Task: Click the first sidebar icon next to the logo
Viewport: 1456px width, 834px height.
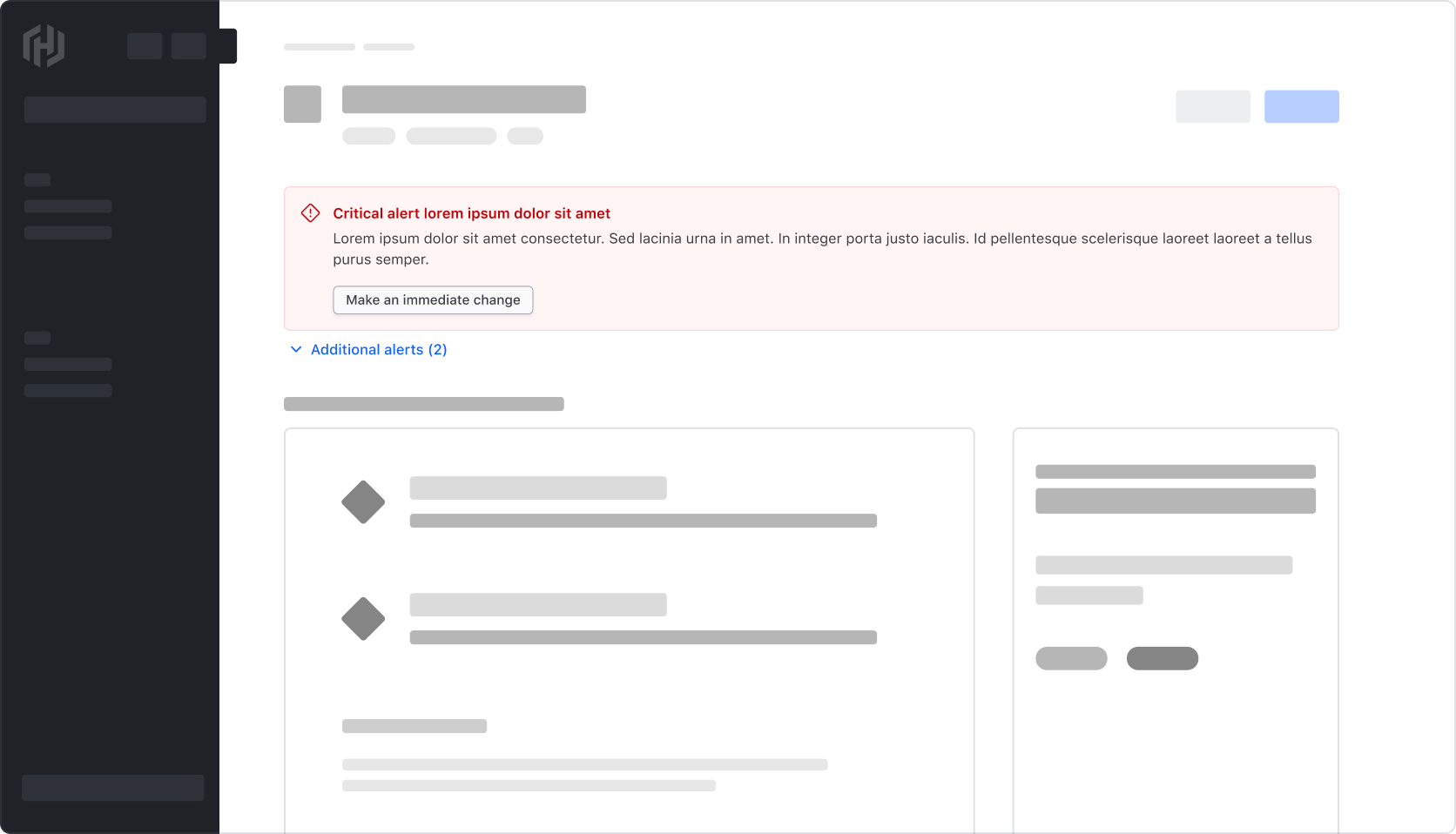Action: (x=145, y=46)
